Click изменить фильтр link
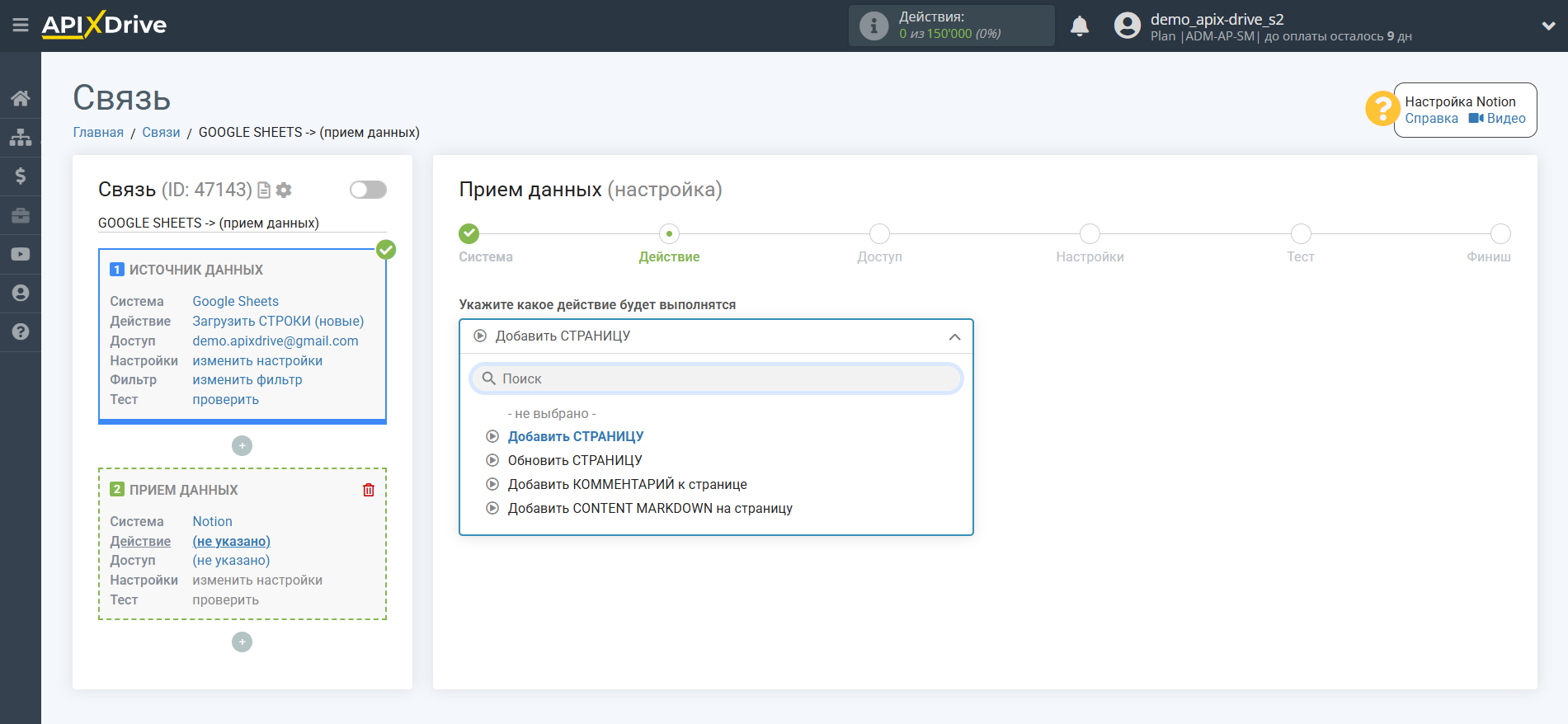The height and width of the screenshot is (724, 1568). click(x=247, y=380)
